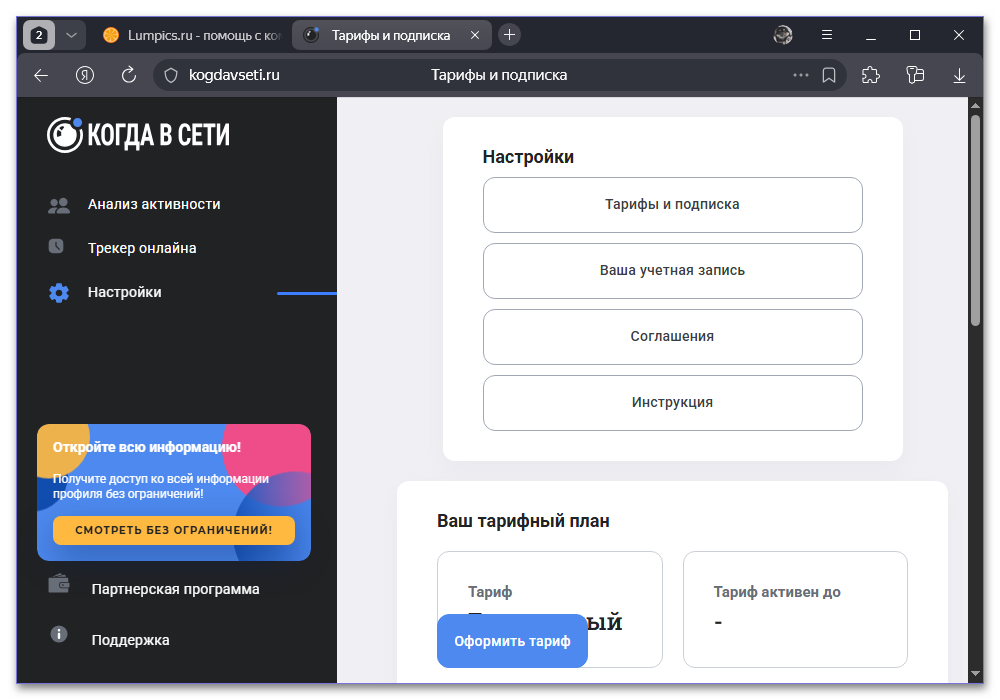Open the downloads panel
Viewport: 1000px width, 700px height.
pyautogui.click(x=959, y=75)
